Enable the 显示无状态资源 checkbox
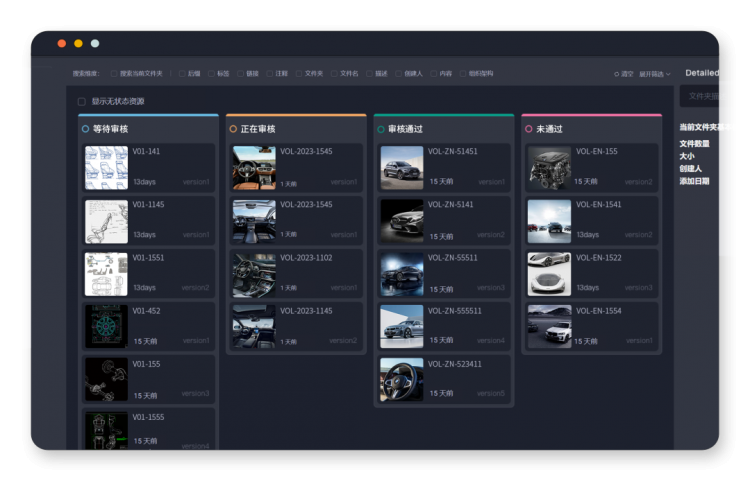 click(x=82, y=101)
